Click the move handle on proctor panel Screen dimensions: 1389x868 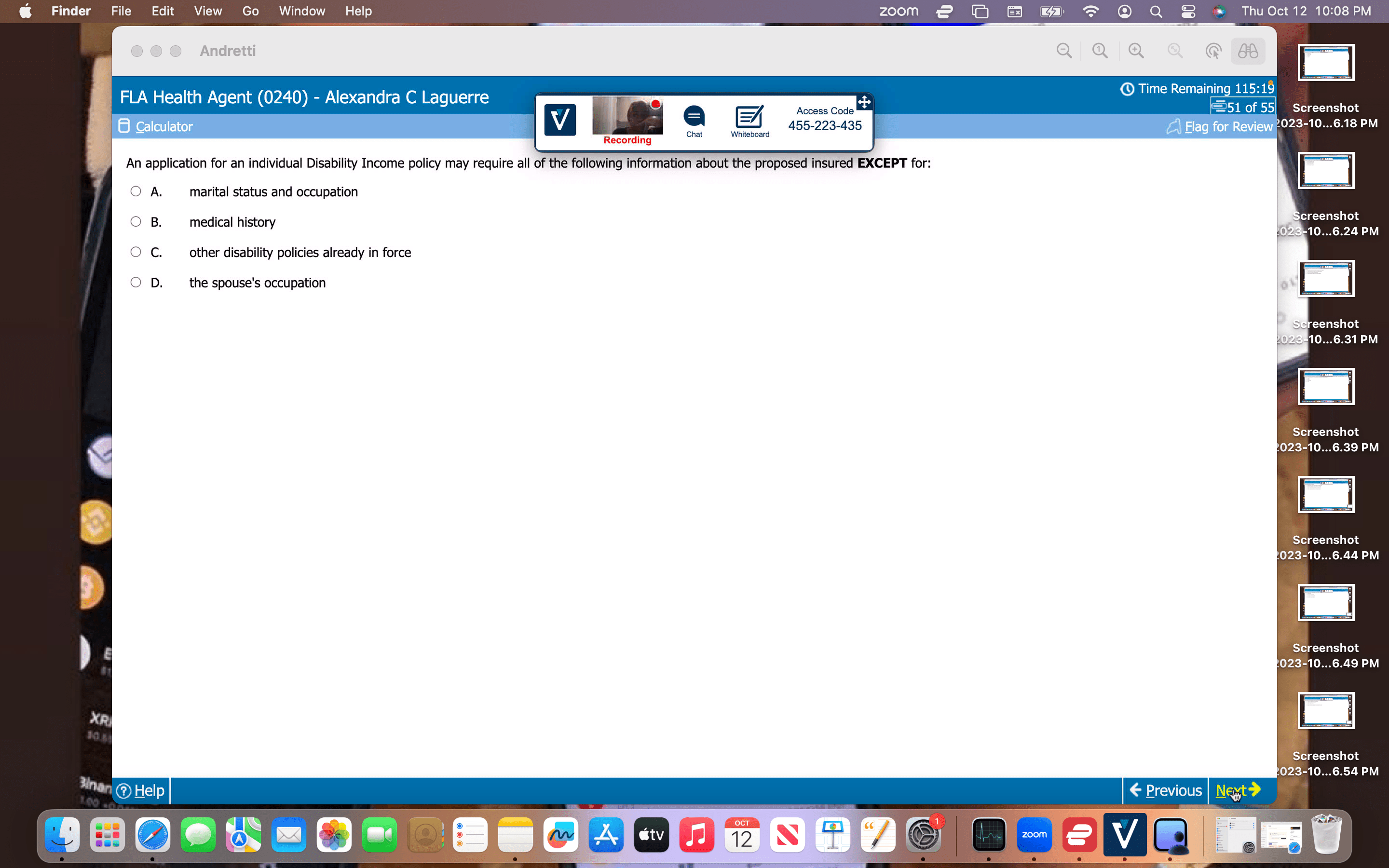[x=864, y=103]
